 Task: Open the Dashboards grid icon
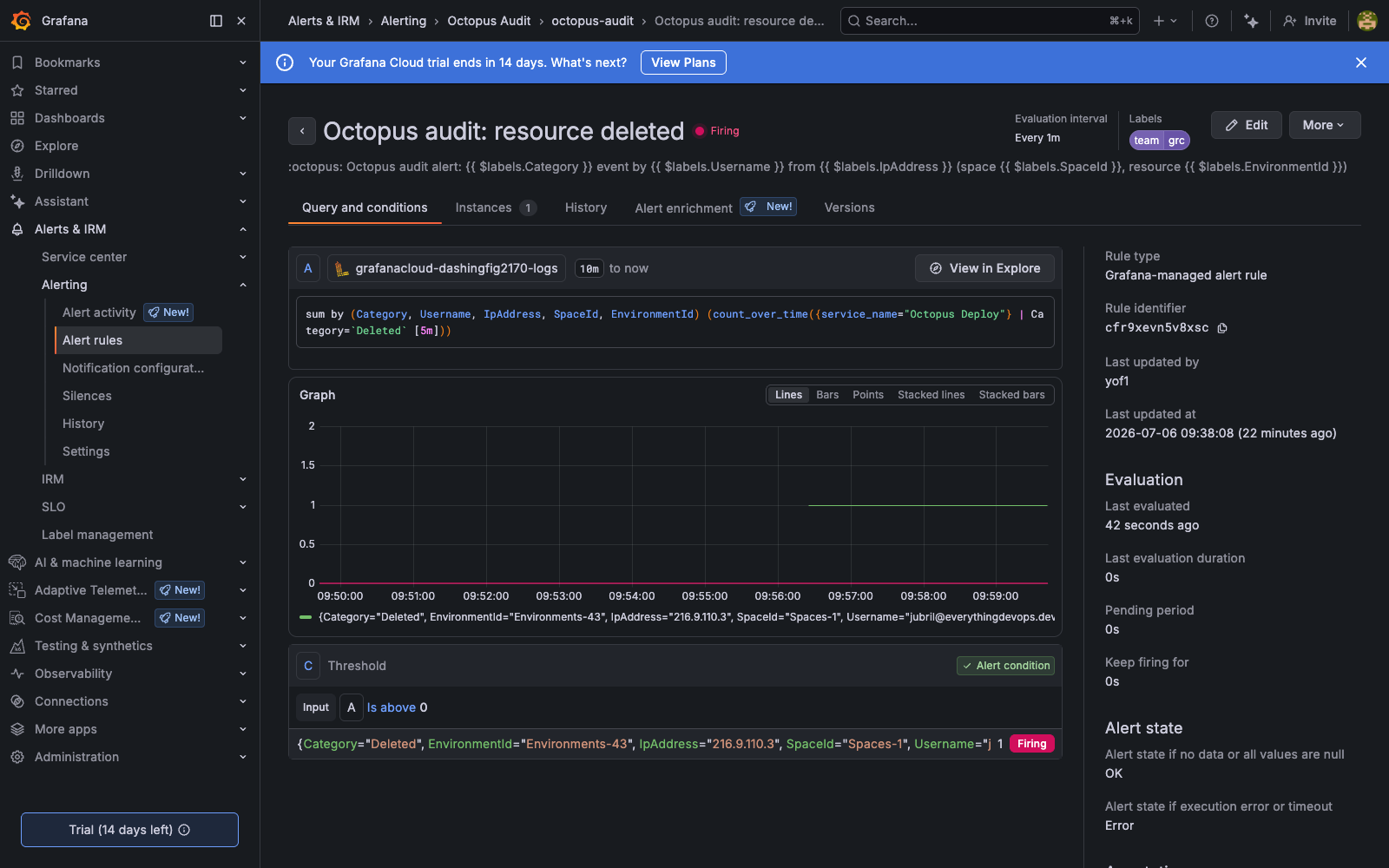coord(17,118)
